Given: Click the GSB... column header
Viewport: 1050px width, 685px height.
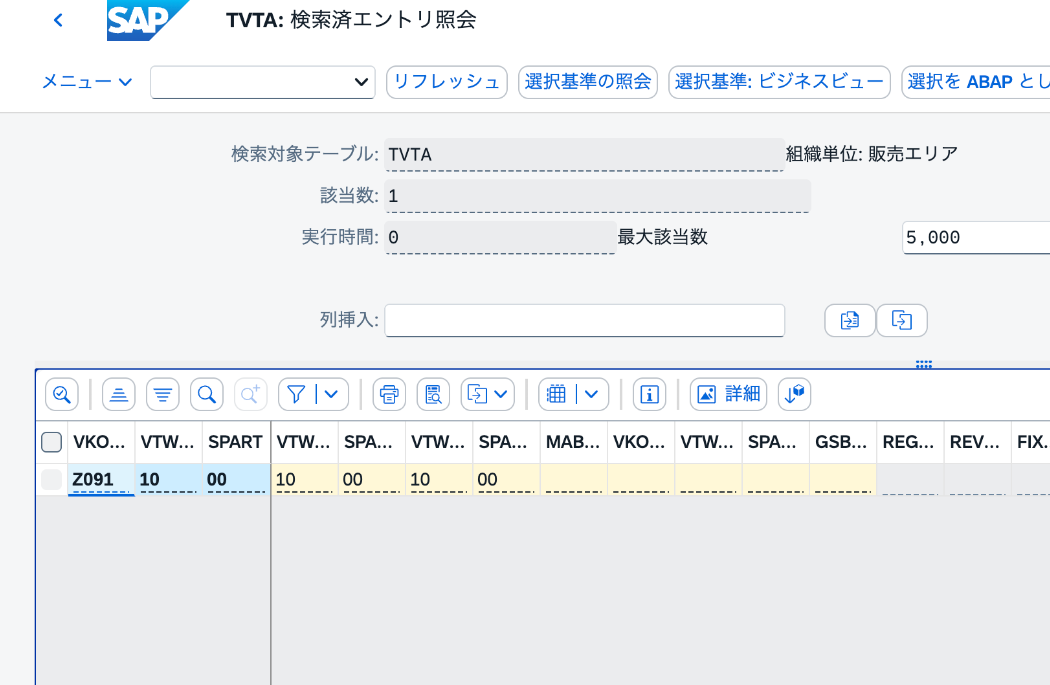Looking at the screenshot, I should tap(842, 442).
